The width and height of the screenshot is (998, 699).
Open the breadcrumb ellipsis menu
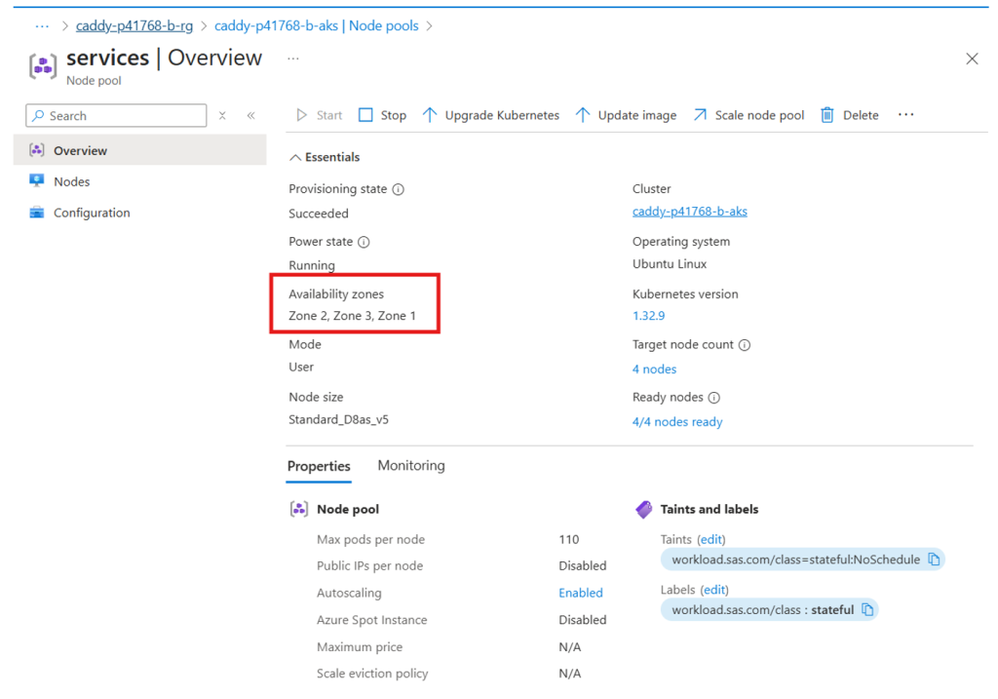[42, 26]
